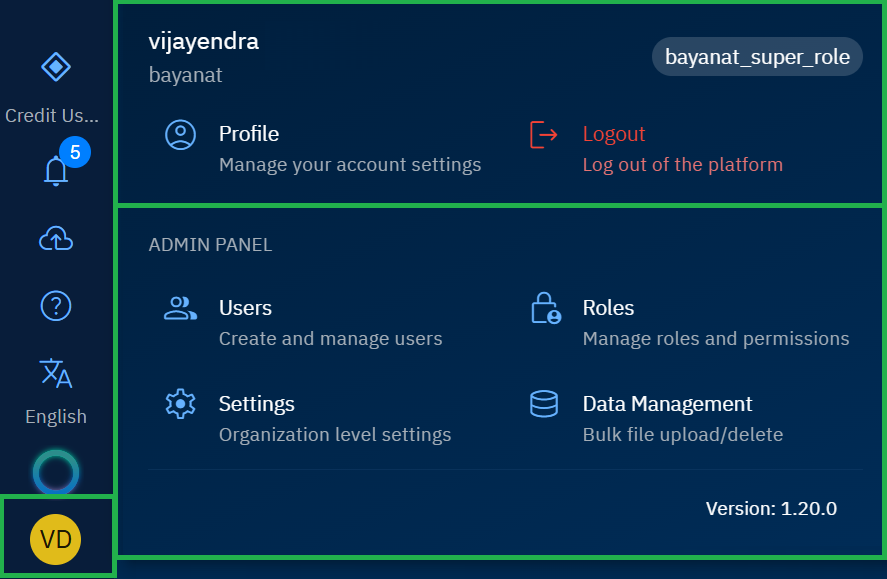The height and width of the screenshot is (579, 887).
Task: Click the bayanat_super_role badge
Action: click(x=757, y=56)
